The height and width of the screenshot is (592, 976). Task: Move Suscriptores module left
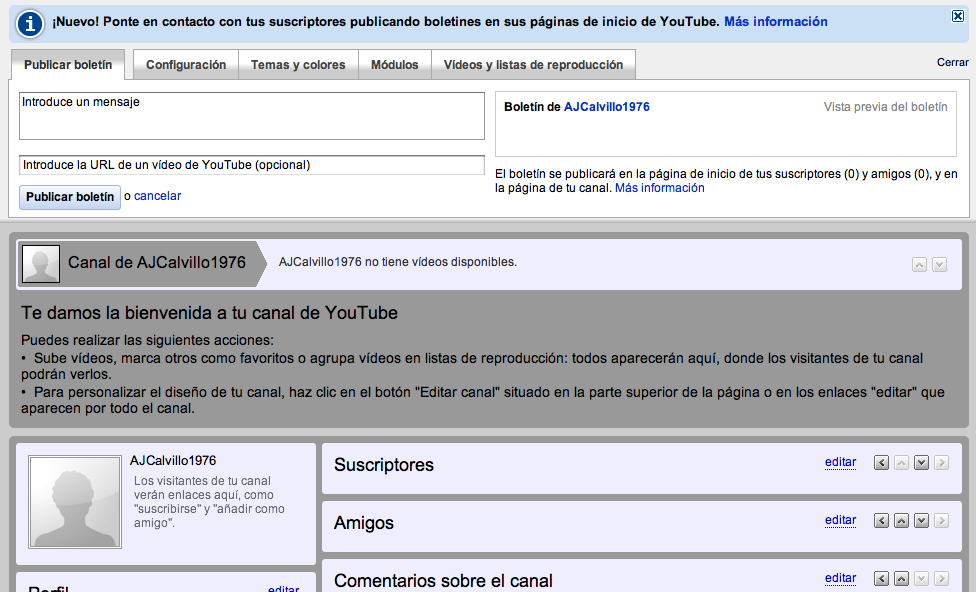pyautogui.click(x=881, y=463)
